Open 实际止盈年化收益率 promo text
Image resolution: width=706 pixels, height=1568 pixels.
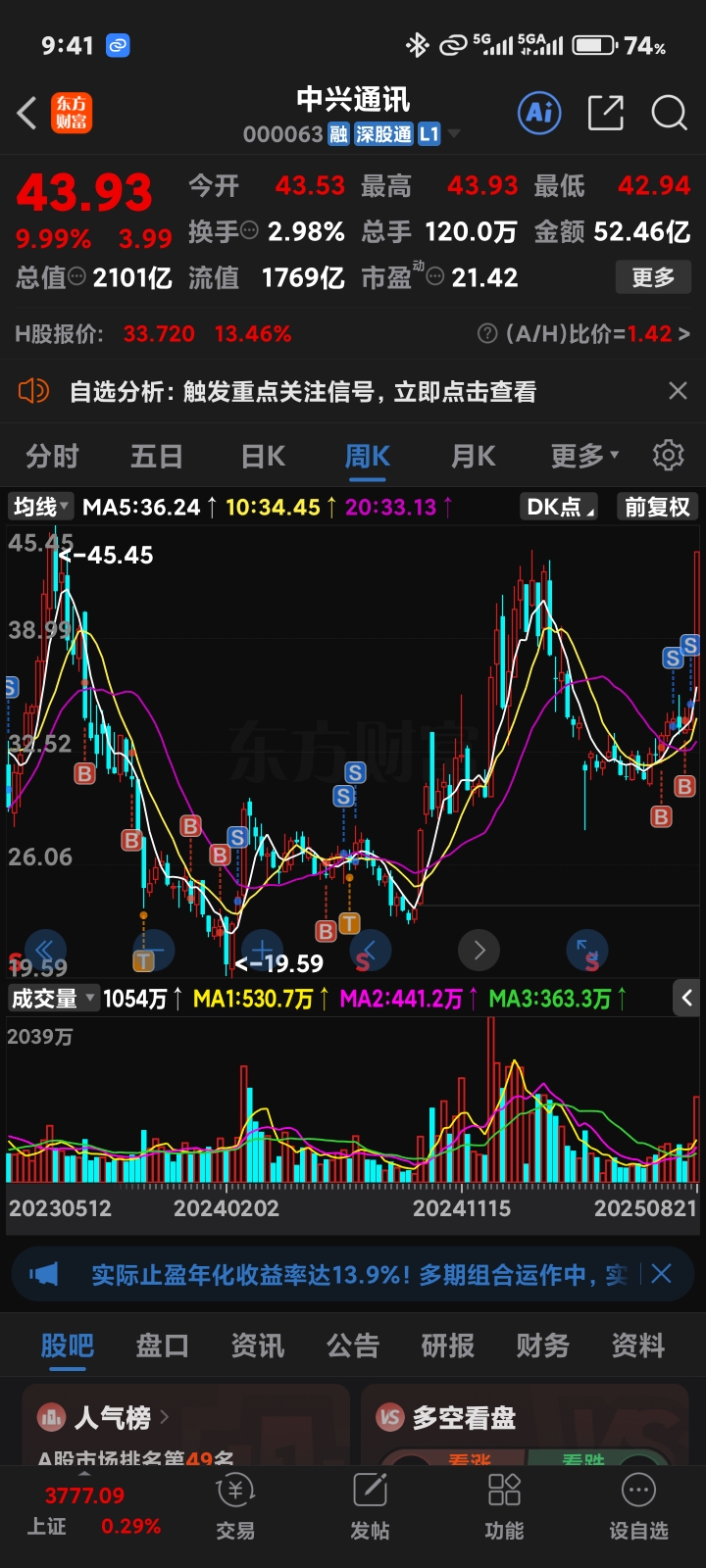click(359, 1274)
